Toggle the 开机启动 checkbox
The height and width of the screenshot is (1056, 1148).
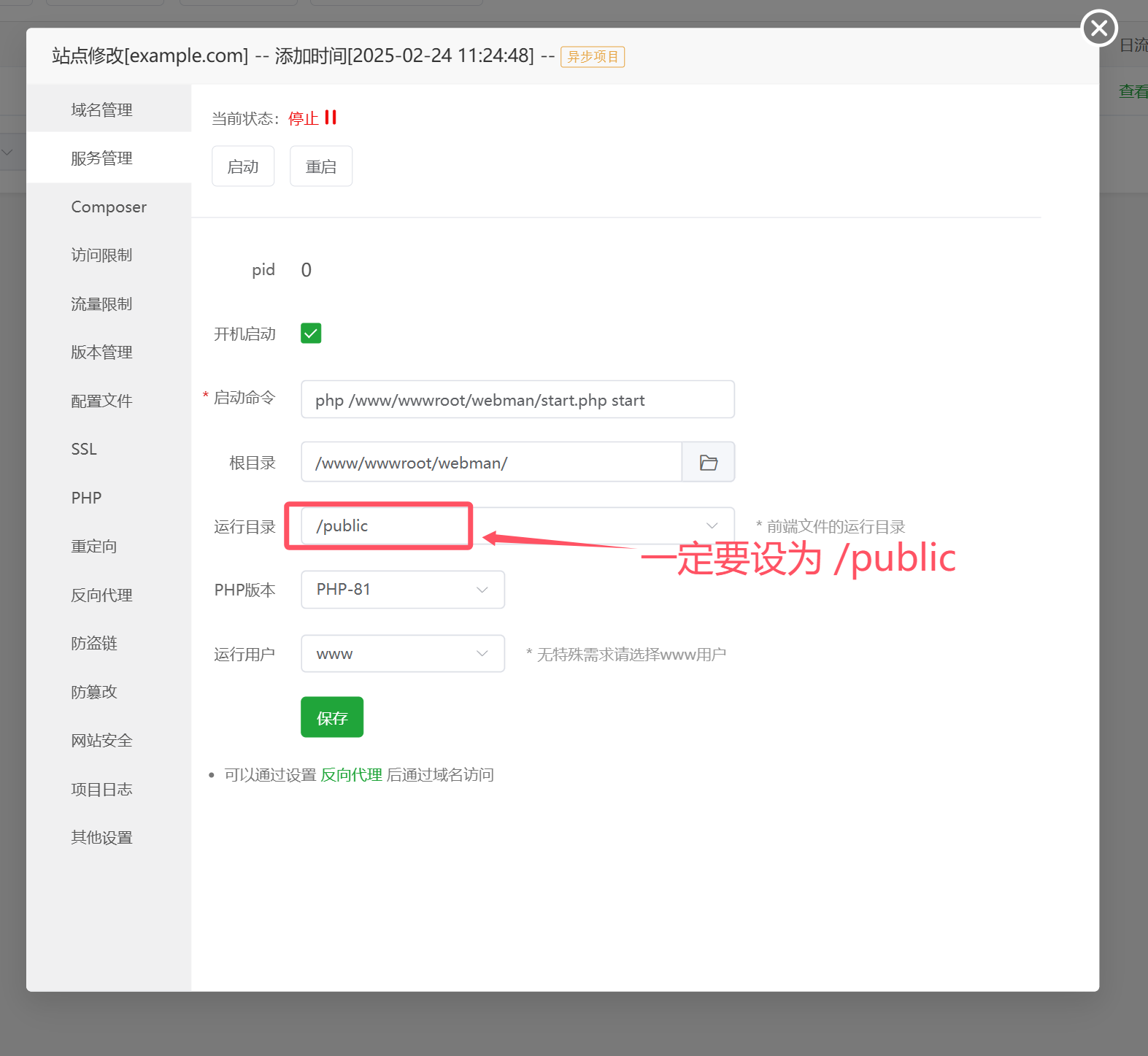tap(311, 334)
